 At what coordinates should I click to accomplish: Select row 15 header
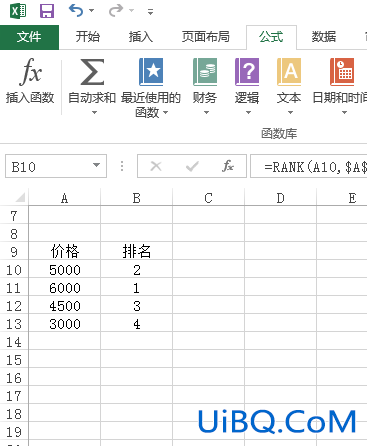point(14,360)
